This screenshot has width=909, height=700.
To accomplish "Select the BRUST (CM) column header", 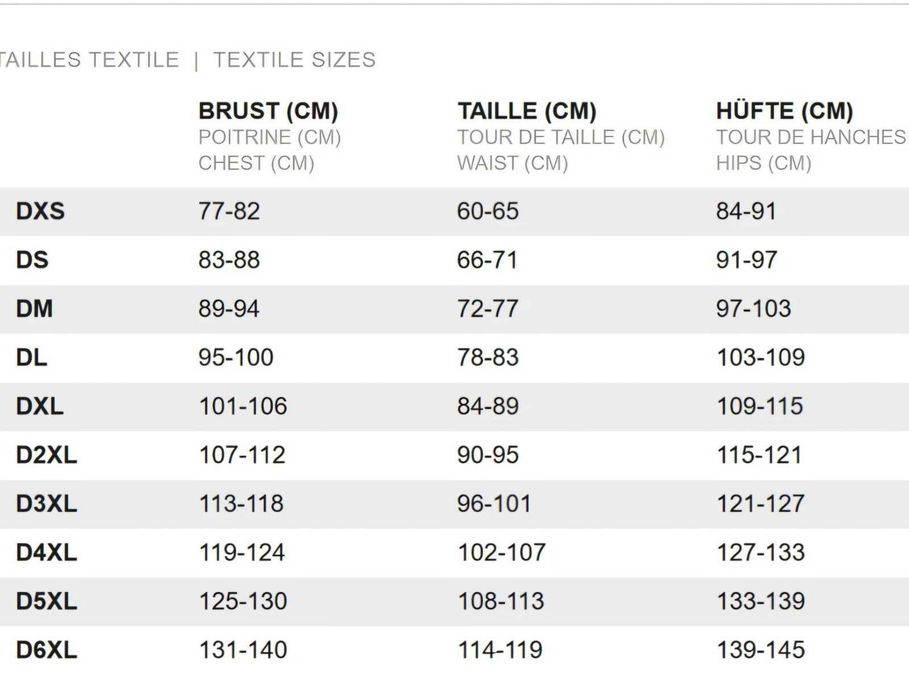I will [x=268, y=111].
